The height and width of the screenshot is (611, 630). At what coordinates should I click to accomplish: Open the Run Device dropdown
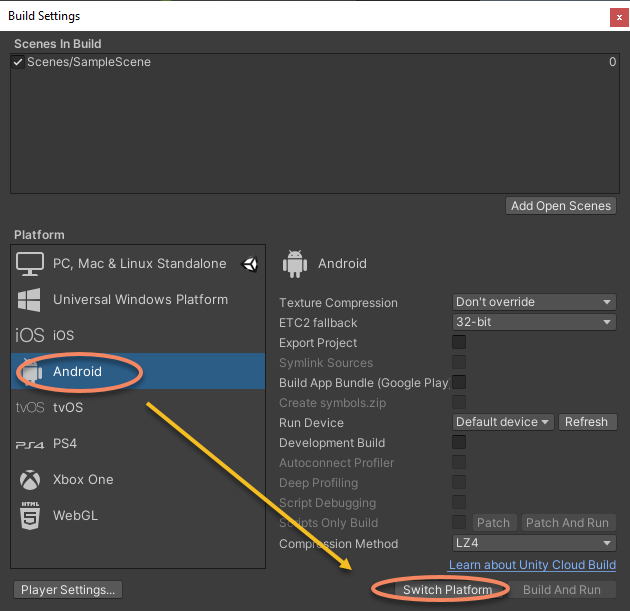pyautogui.click(x=504, y=422)
